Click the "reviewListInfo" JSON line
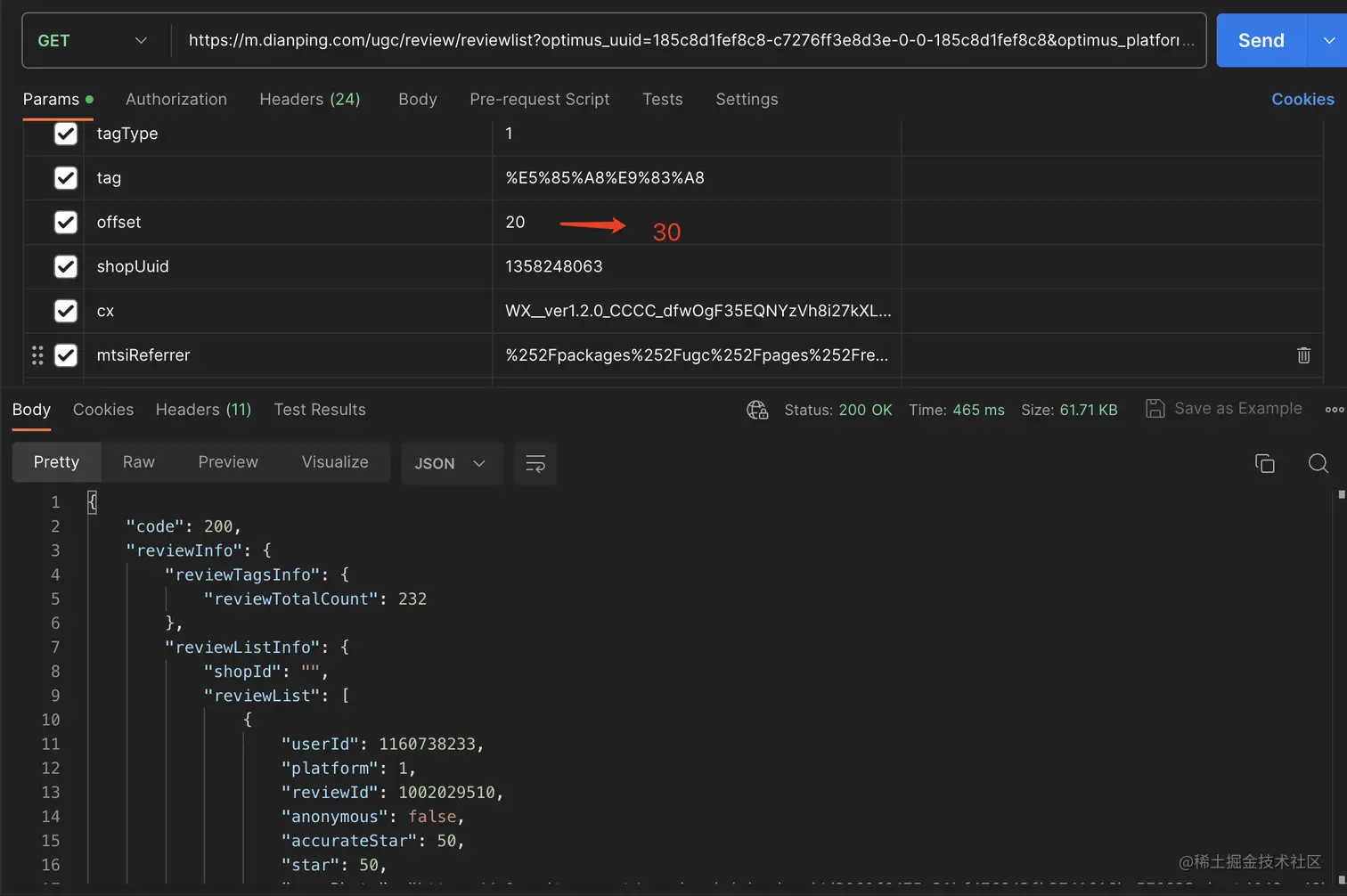Screen dimensions: 1347x896 pyautogui.click(x=257, y=648)
